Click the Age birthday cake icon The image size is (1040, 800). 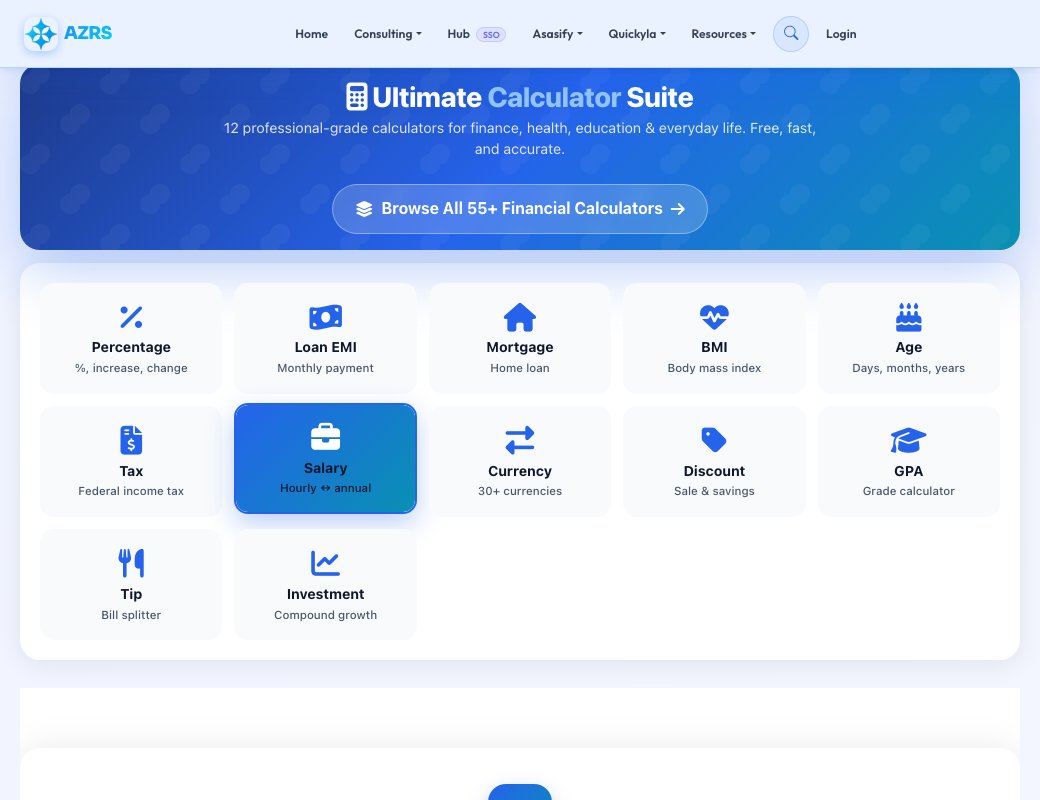pyautogui.click(x=909, y=317)
